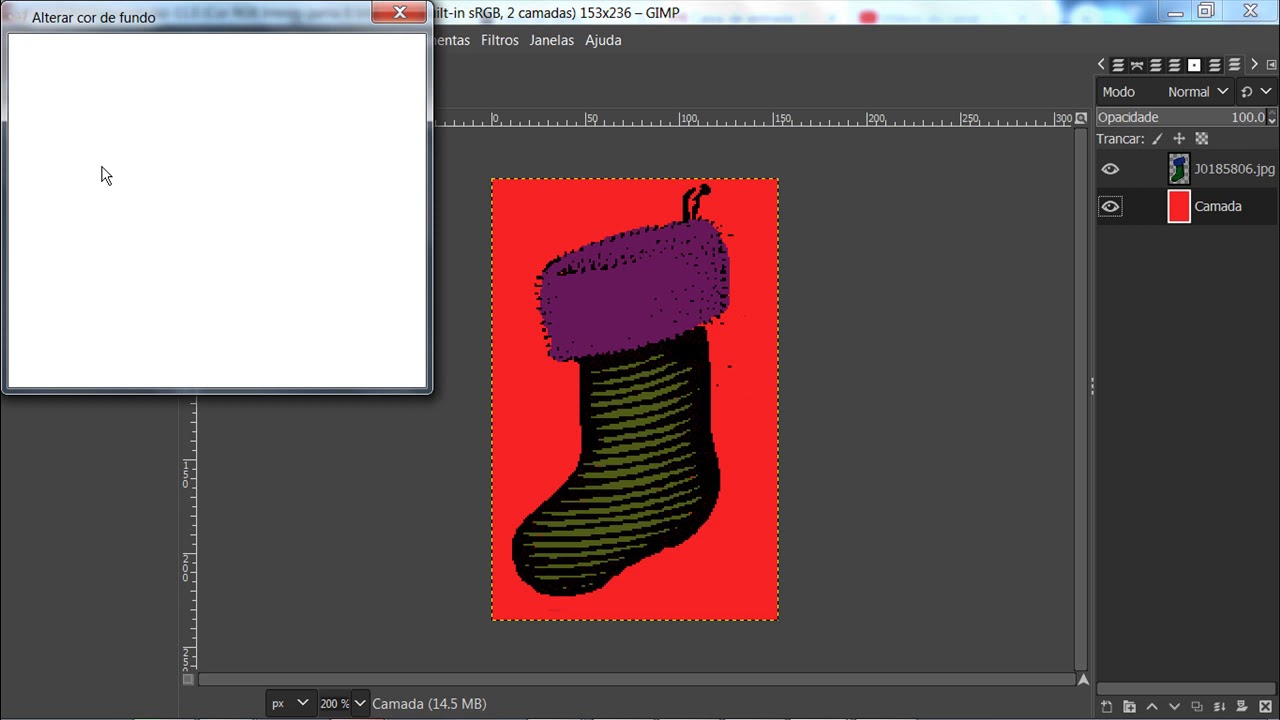Minimize the GIMP window
Viewport: 1280px width, 720px height.
coord(1175,12)
